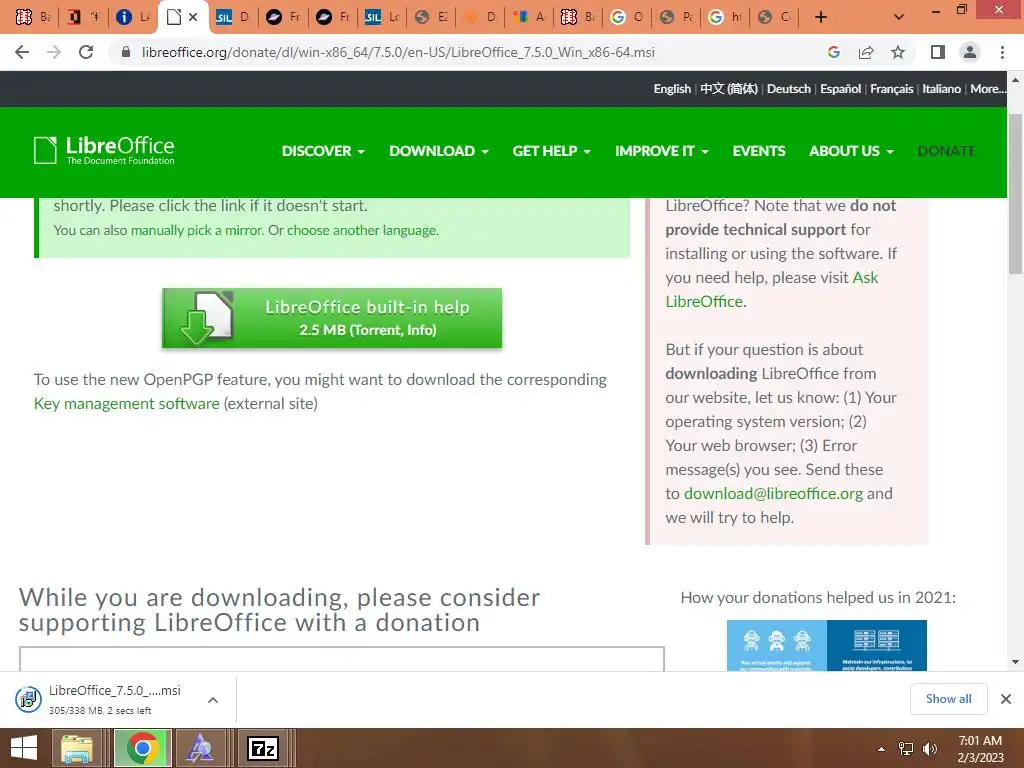Open a new browser tab

[821, 17]
